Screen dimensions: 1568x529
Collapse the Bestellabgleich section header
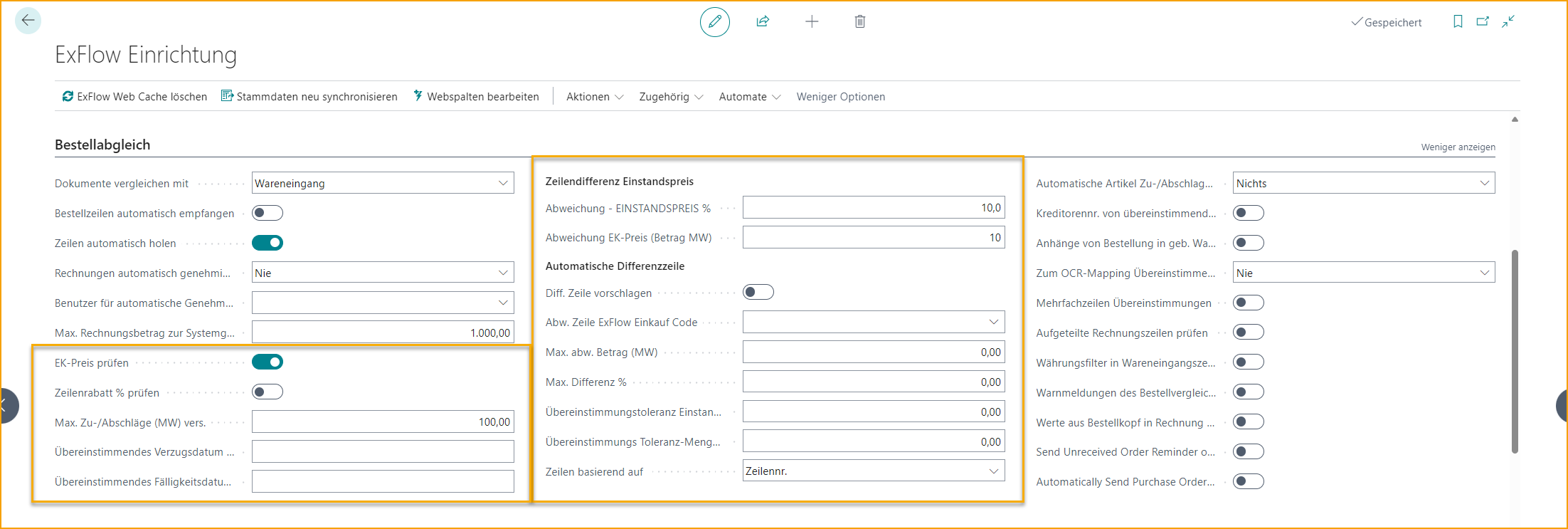[x=102, y=145]
